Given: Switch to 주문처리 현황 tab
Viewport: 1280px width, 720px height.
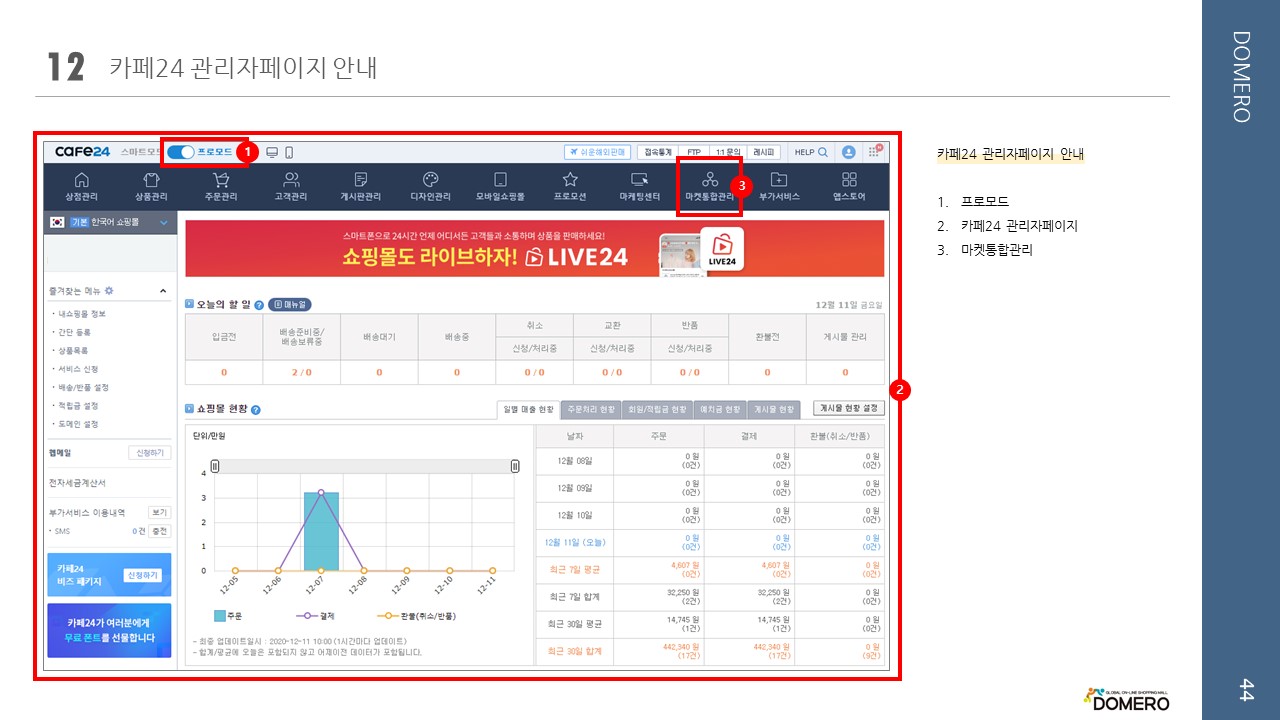Looking at the screenshot, I should coord(590,410).
